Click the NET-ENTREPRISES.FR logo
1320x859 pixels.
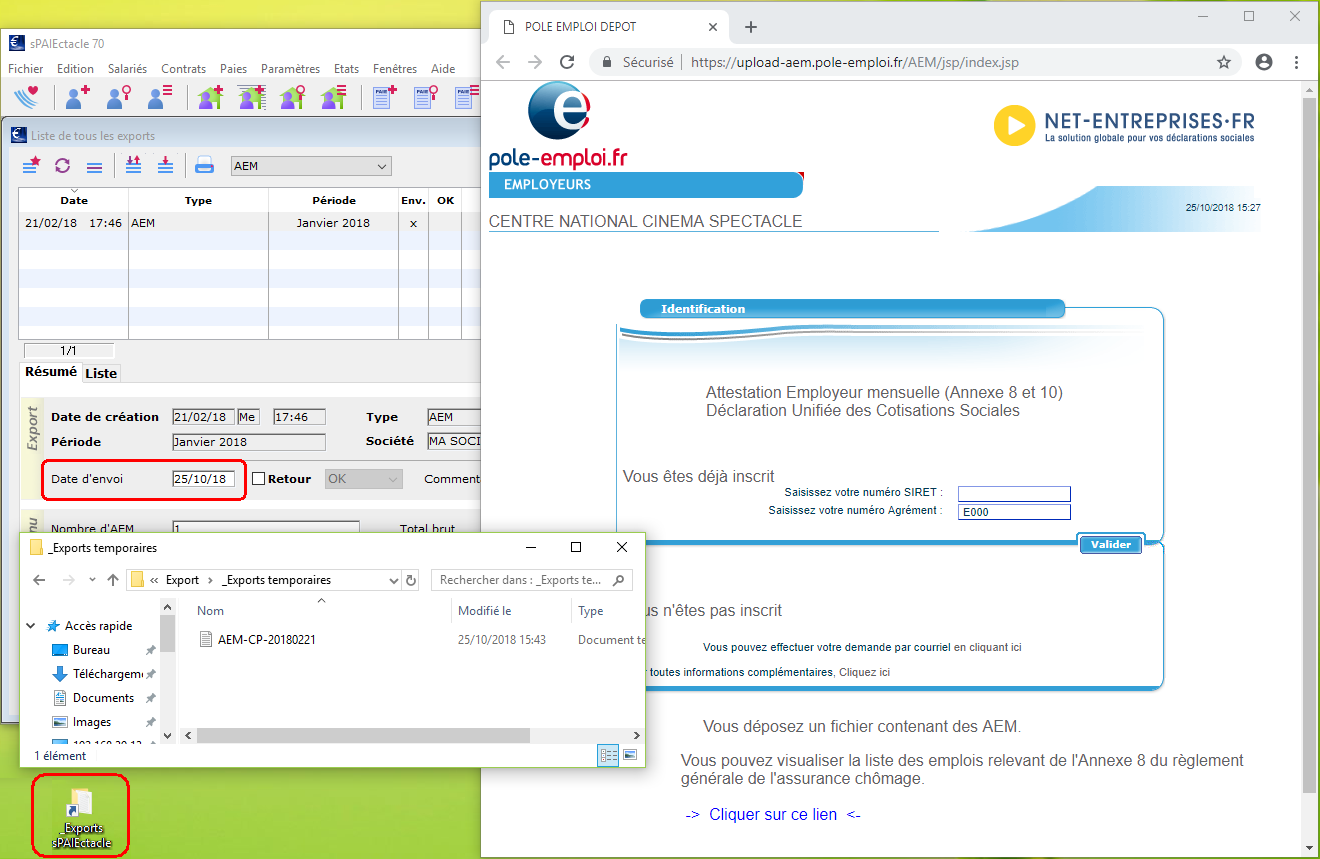click(x=1123, y=126)
